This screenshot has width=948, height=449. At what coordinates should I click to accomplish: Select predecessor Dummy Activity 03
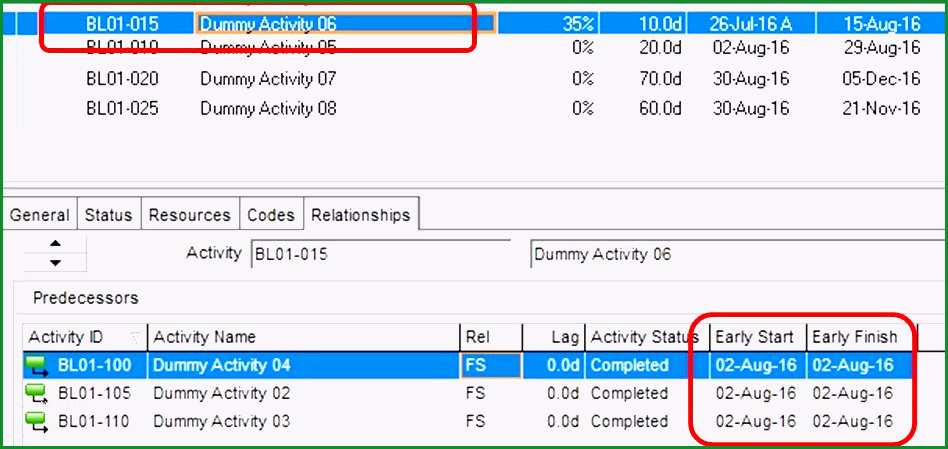click(221, 421)
